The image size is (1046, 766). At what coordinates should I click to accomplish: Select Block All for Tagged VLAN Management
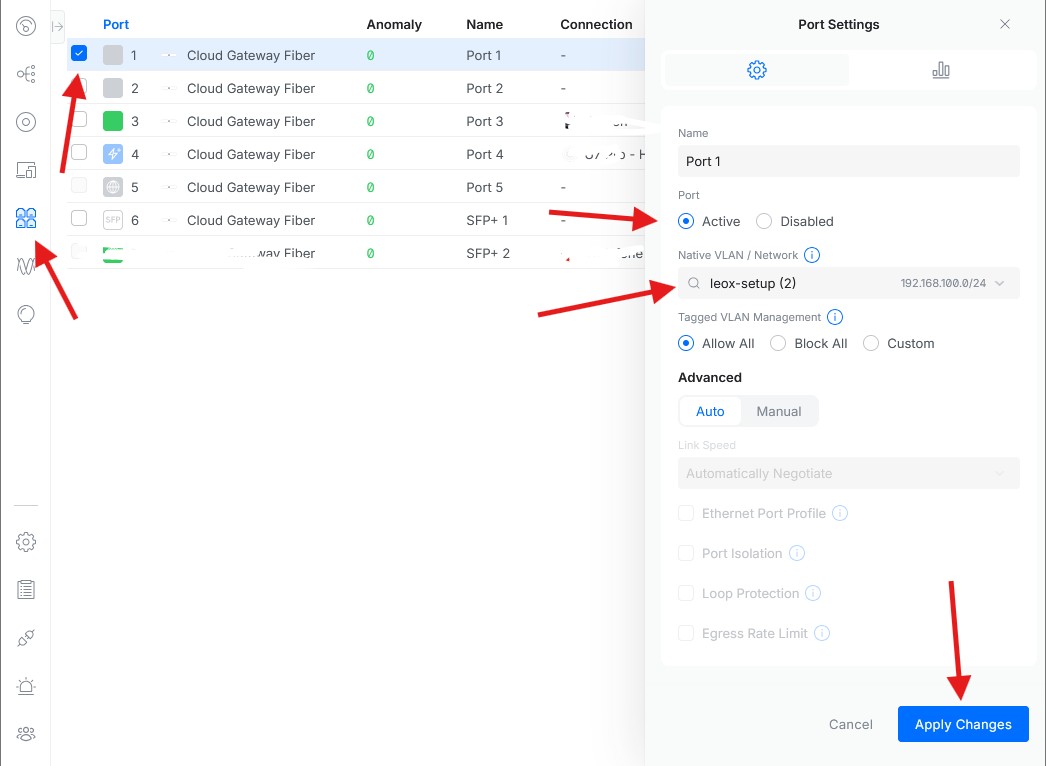[778, 343]
